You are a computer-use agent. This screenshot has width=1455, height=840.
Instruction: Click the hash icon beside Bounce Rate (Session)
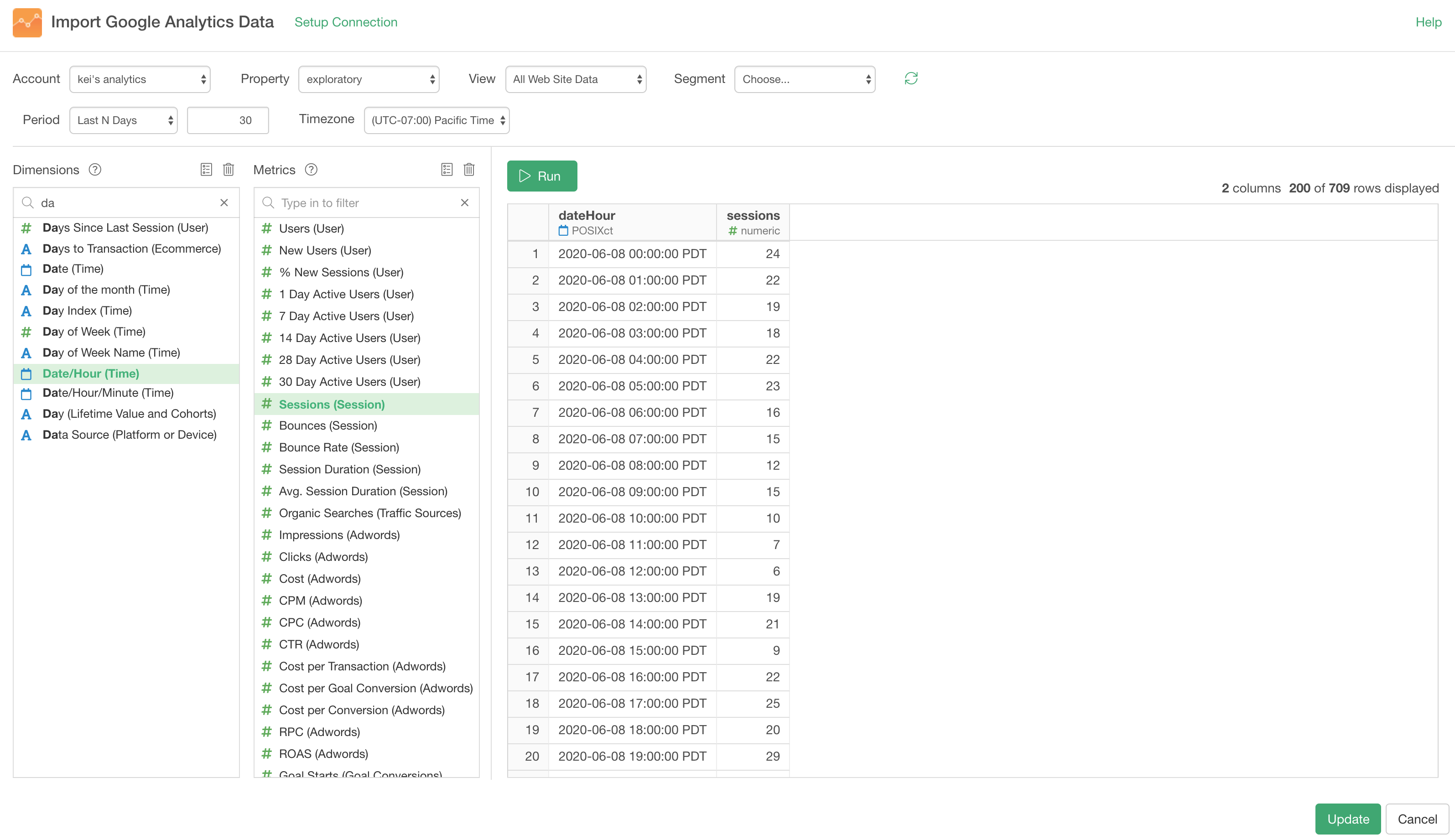point(266,447)
